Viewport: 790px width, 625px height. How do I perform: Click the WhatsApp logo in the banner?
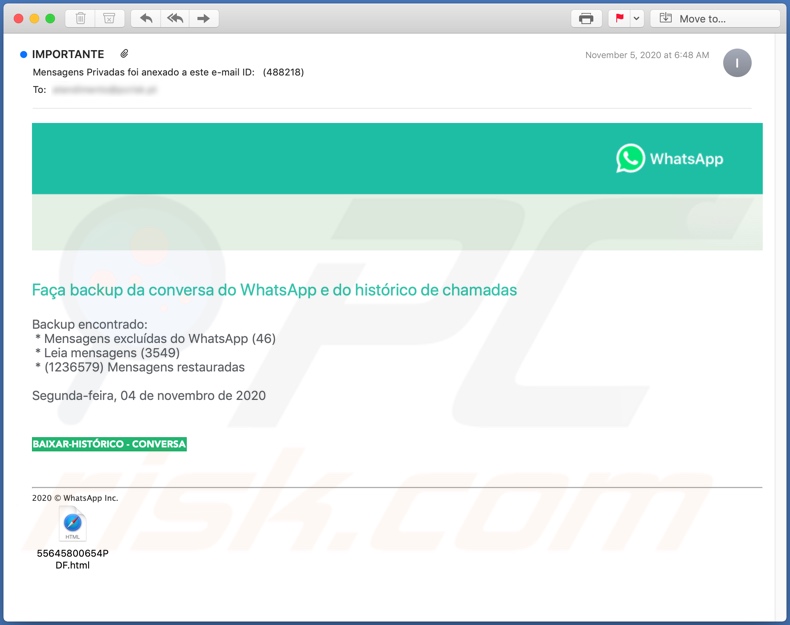point(670,159)
